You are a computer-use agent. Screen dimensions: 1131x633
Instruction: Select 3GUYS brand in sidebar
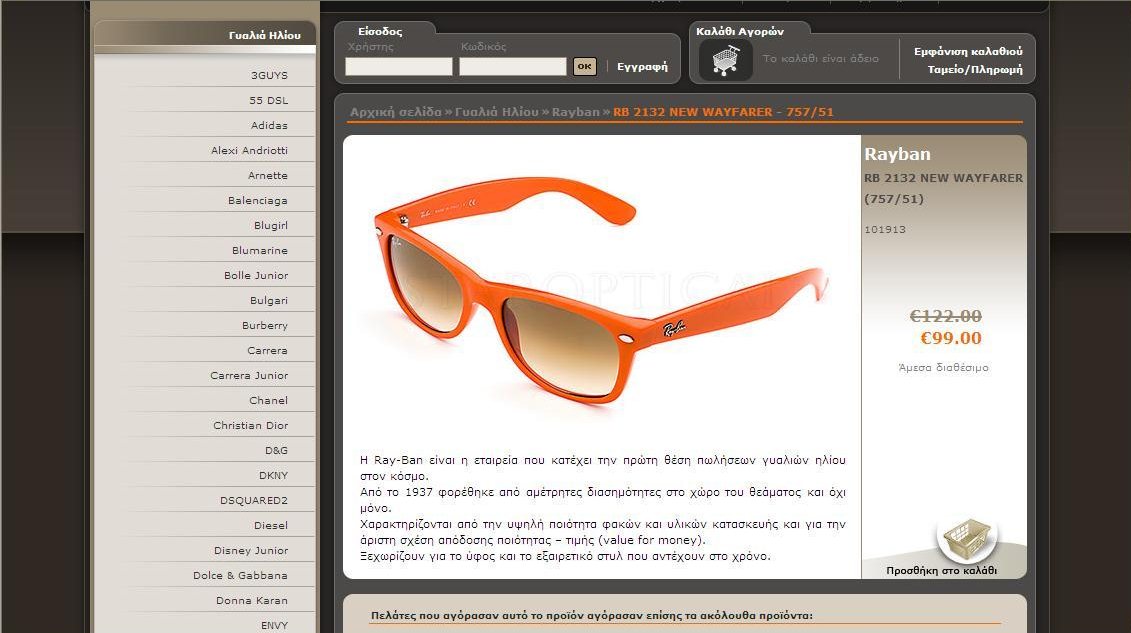(x=269, y=76)
